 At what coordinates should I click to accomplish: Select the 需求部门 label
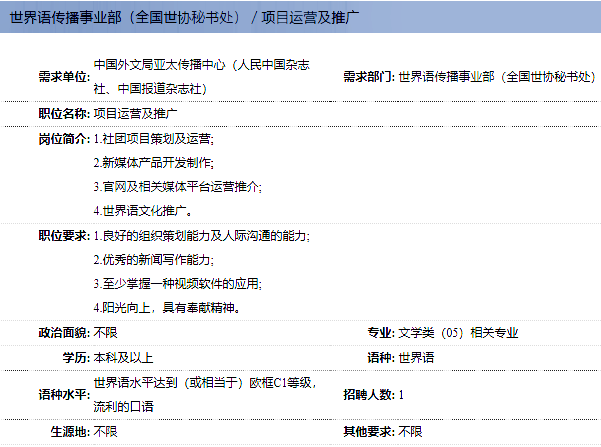click(369, 77)
